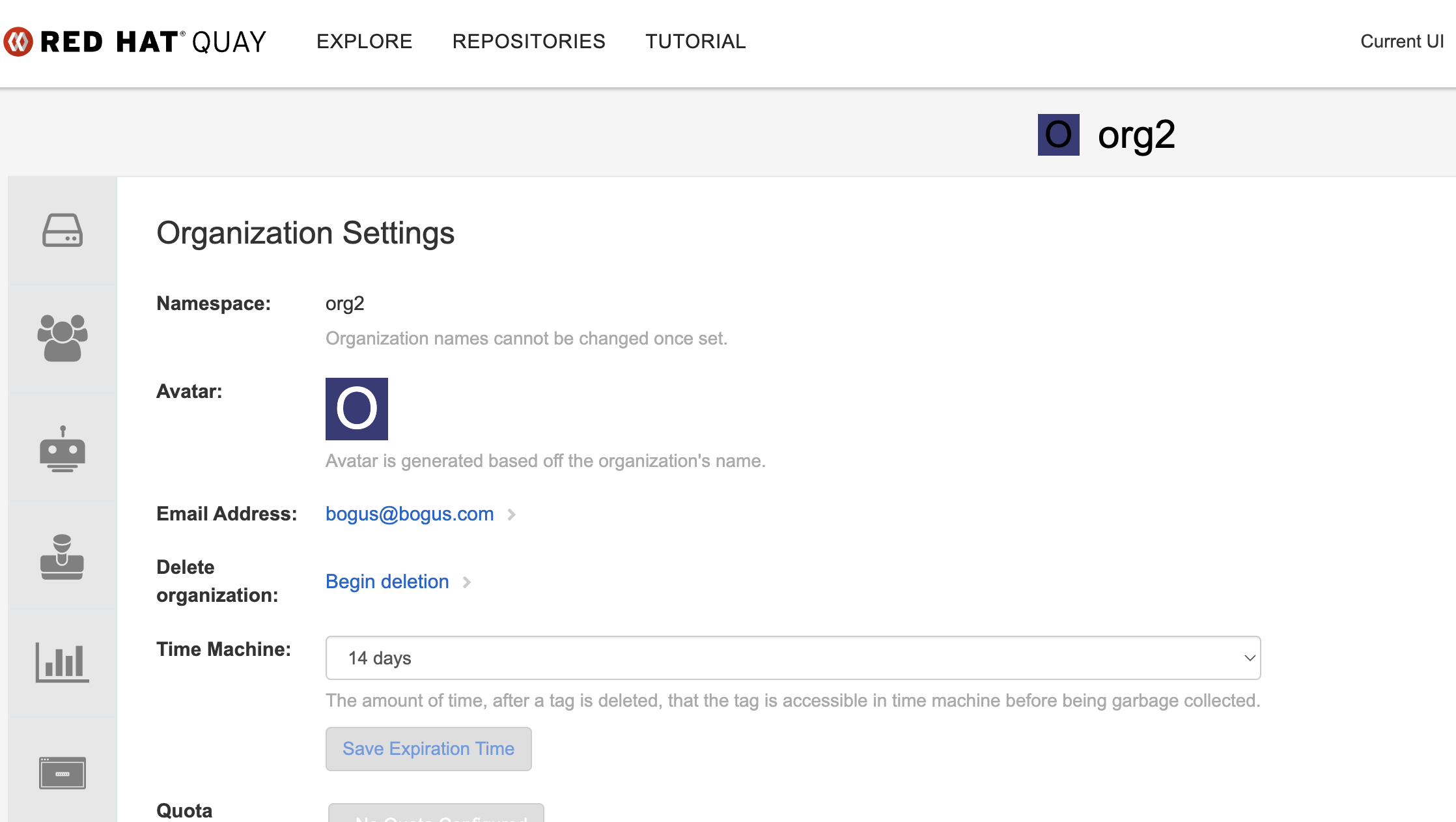Viewport: 1456px width, 822px height.
Task: Open the Usage Logs bar-chart icon
Action: (x=63, y=662)
